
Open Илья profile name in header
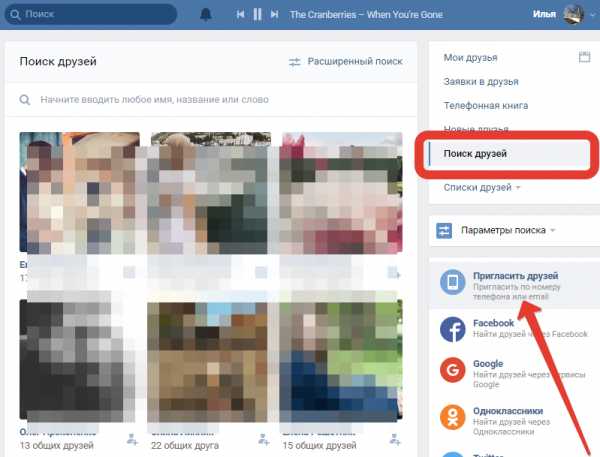point(544,14)
